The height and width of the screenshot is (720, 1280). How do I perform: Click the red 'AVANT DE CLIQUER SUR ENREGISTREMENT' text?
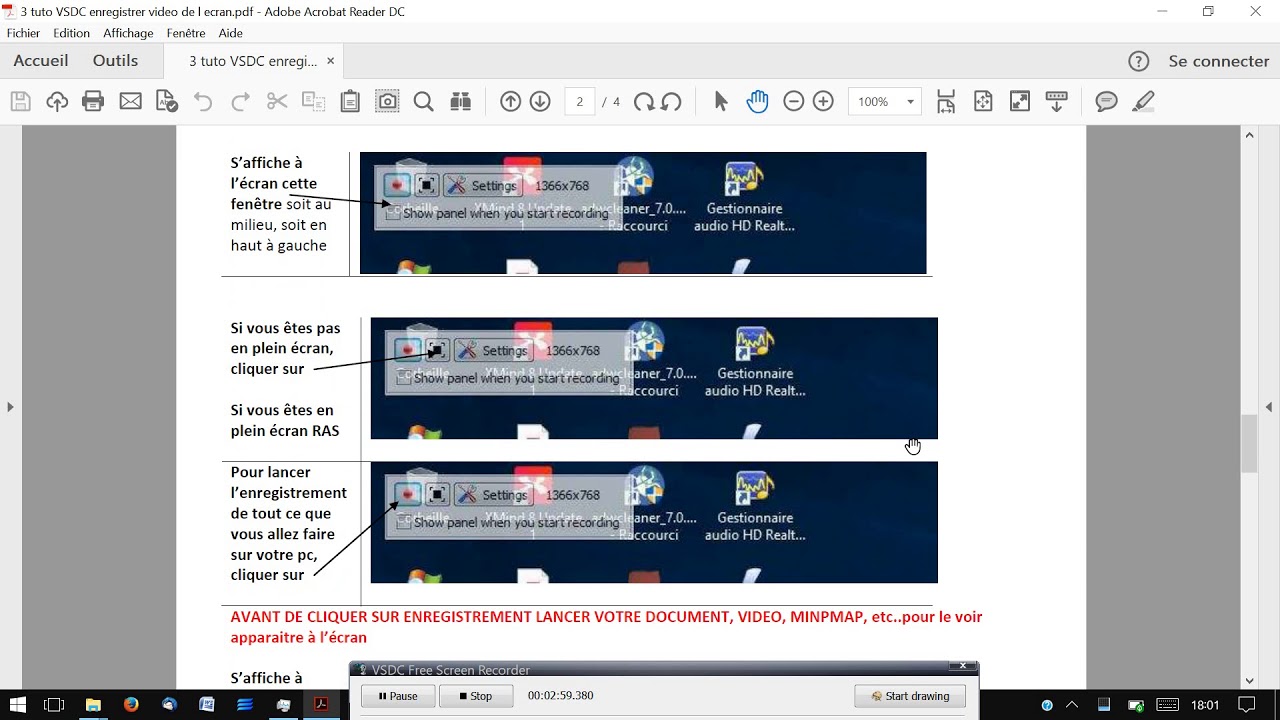point(606,627)
